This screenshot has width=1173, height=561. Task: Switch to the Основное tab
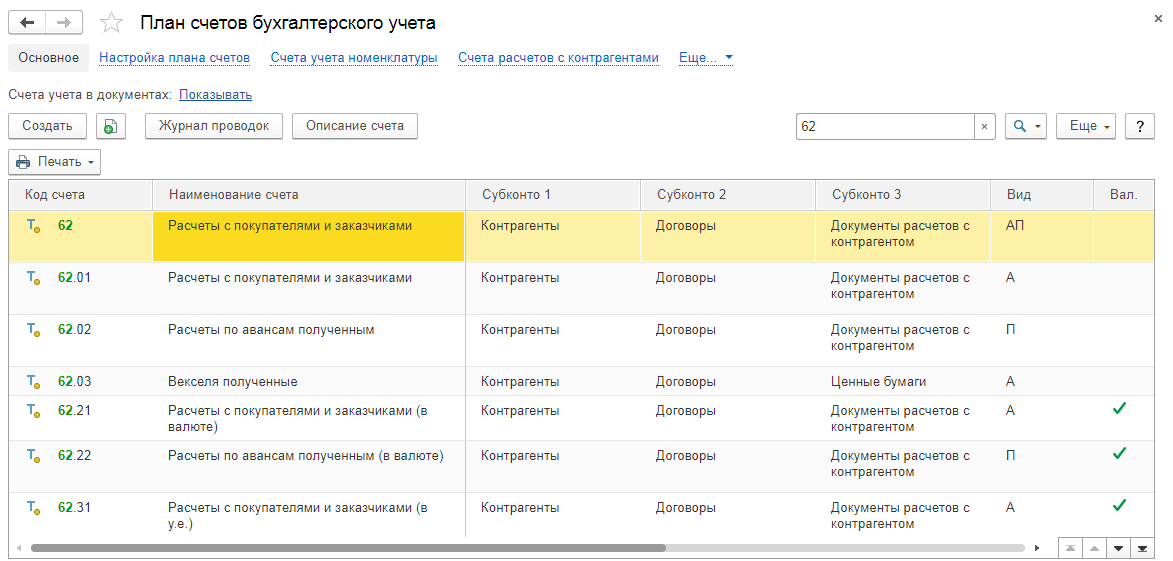[49, 58]
